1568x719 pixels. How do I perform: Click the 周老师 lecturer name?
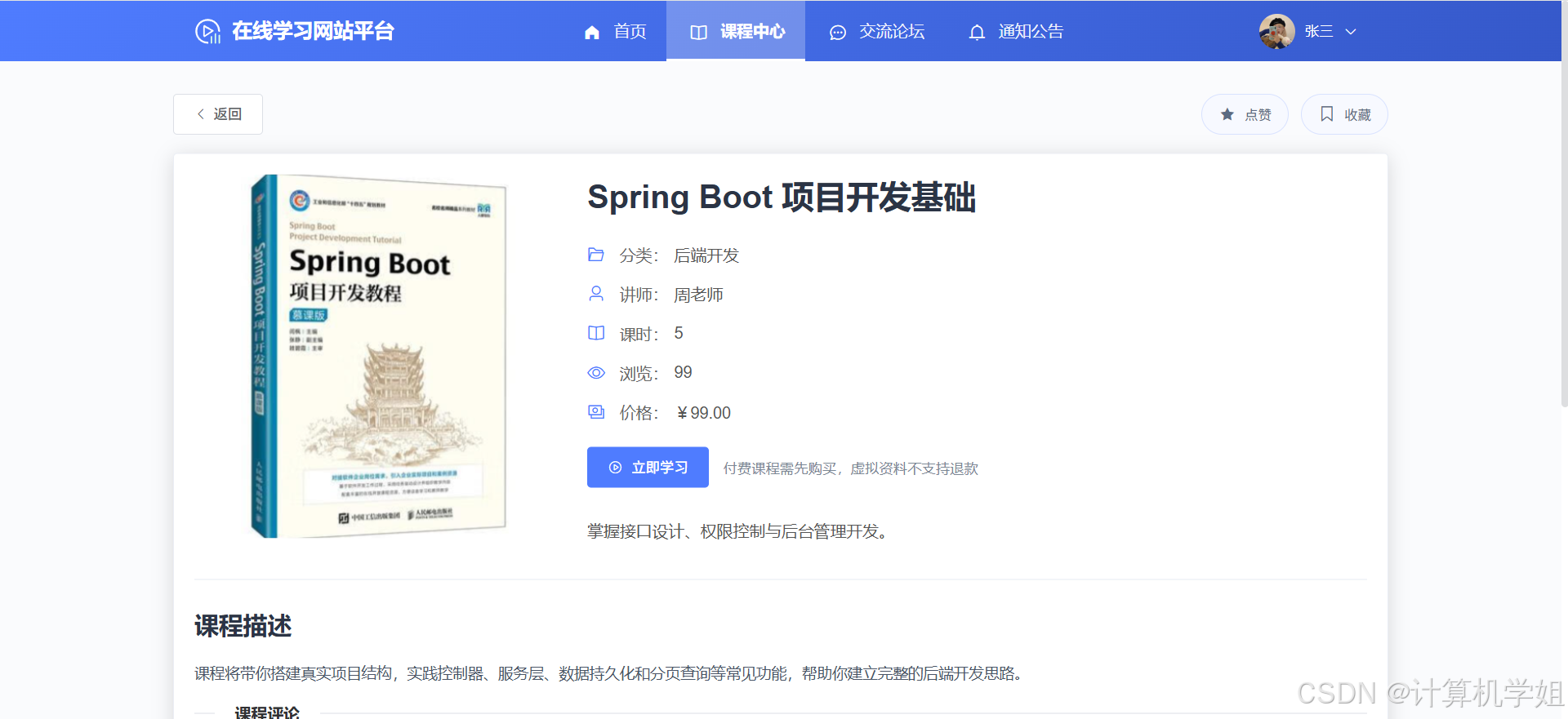point(698,295)
